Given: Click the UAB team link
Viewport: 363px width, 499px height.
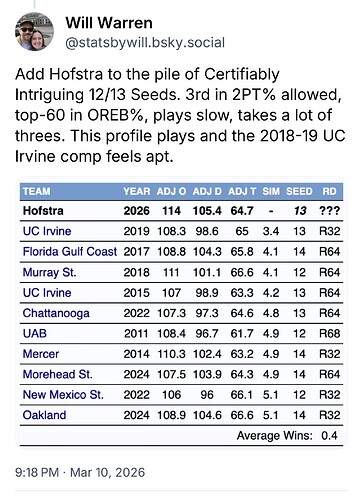Looking at the screenshot, I should click(x=35, y=333).
